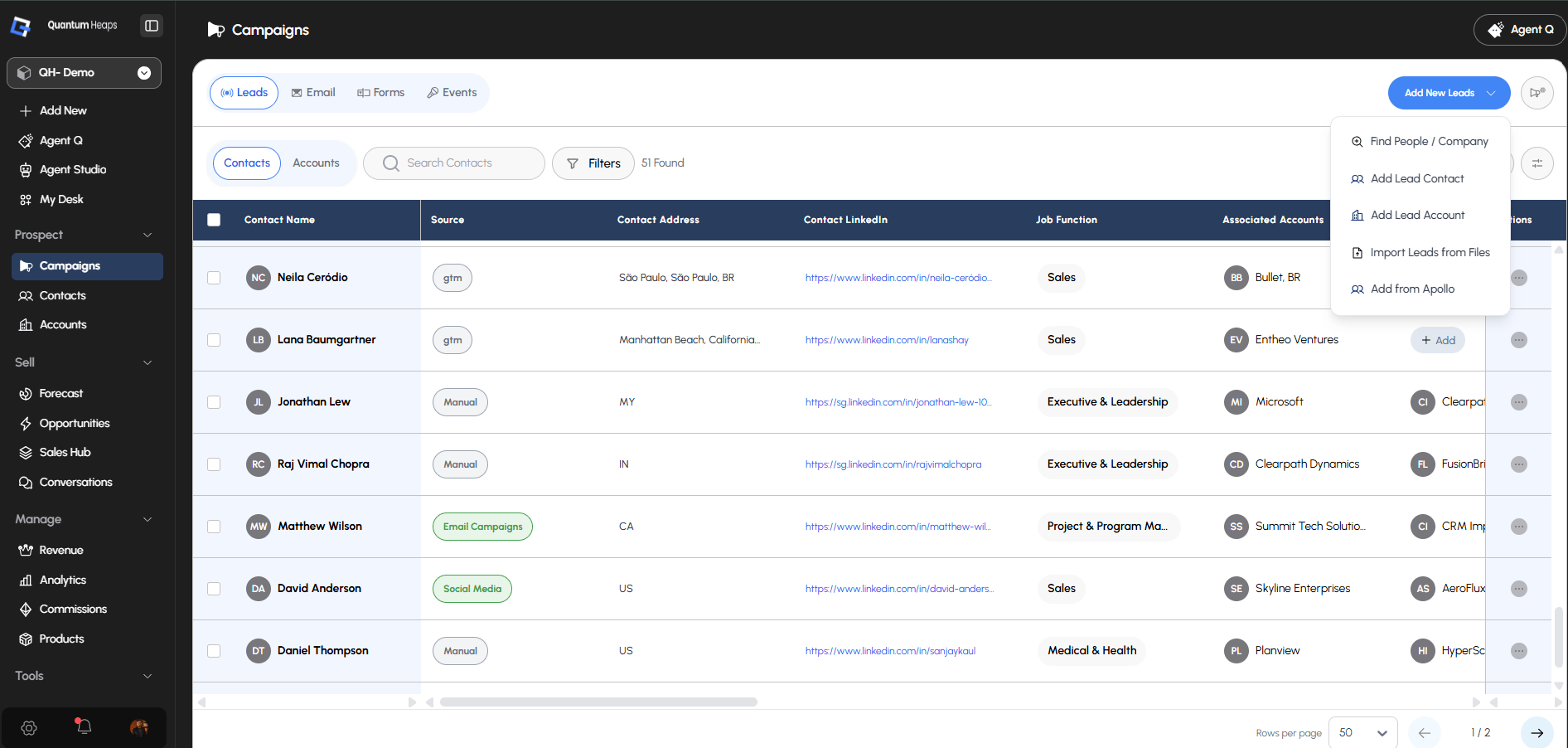Image resolution: width=1568 pixels, height=748 pixels.
Task: Open the megaphone icon beside Add New Leads
Action: [x=1537, y=93]
